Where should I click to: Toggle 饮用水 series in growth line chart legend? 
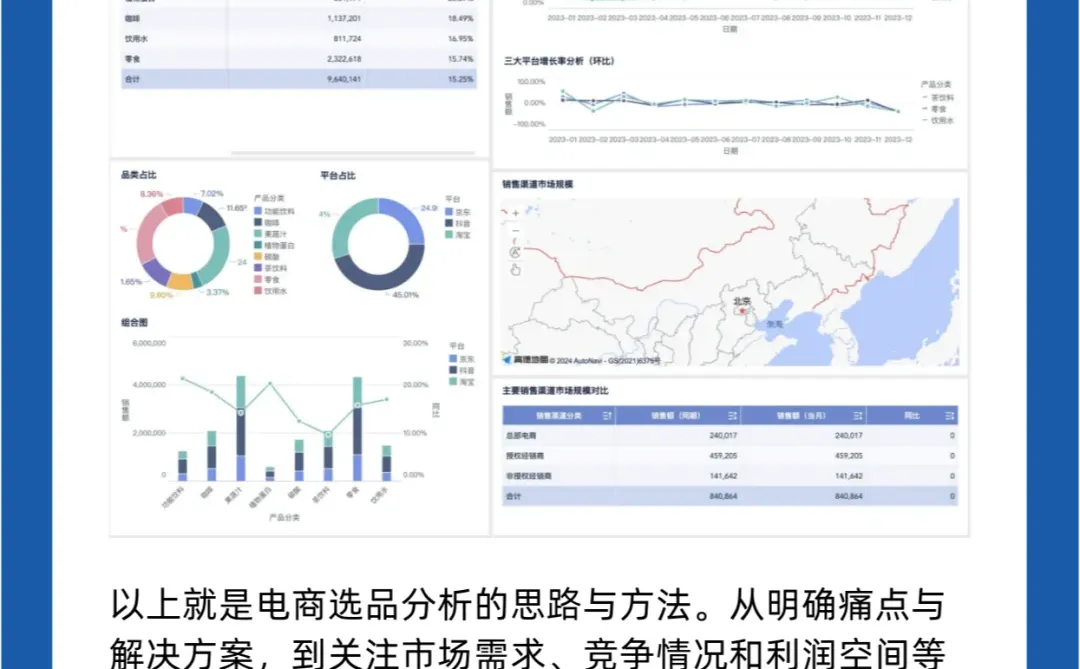point(937,120)
